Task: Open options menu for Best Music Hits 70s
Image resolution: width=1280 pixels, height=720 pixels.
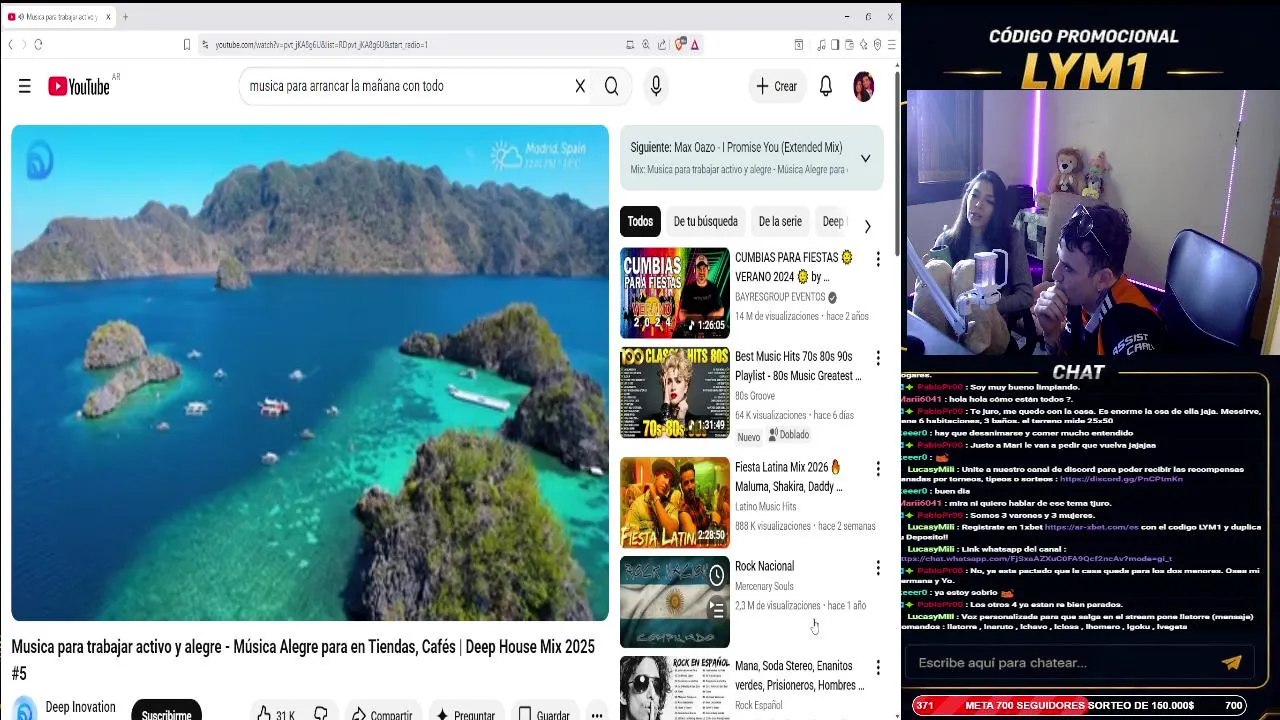Action: point(878,358)
